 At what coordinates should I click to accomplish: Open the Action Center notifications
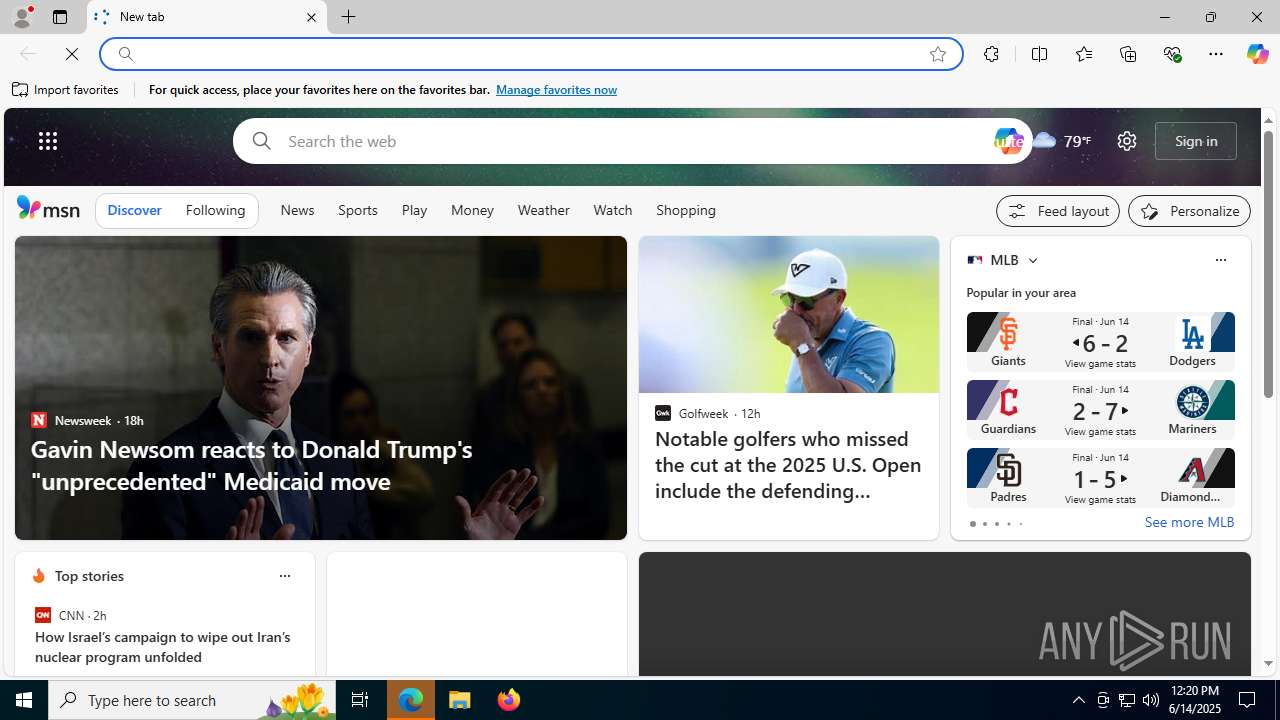[x=1248, y=700]
